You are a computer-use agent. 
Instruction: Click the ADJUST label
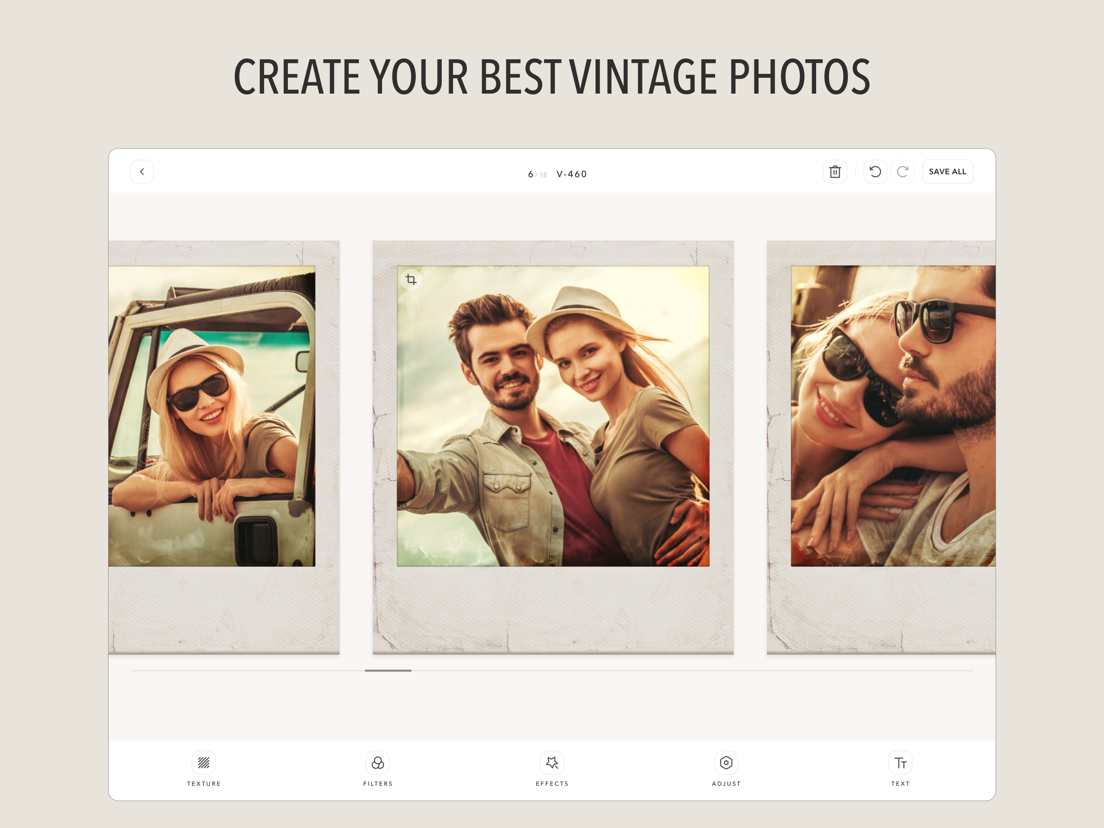click(726, 783)
